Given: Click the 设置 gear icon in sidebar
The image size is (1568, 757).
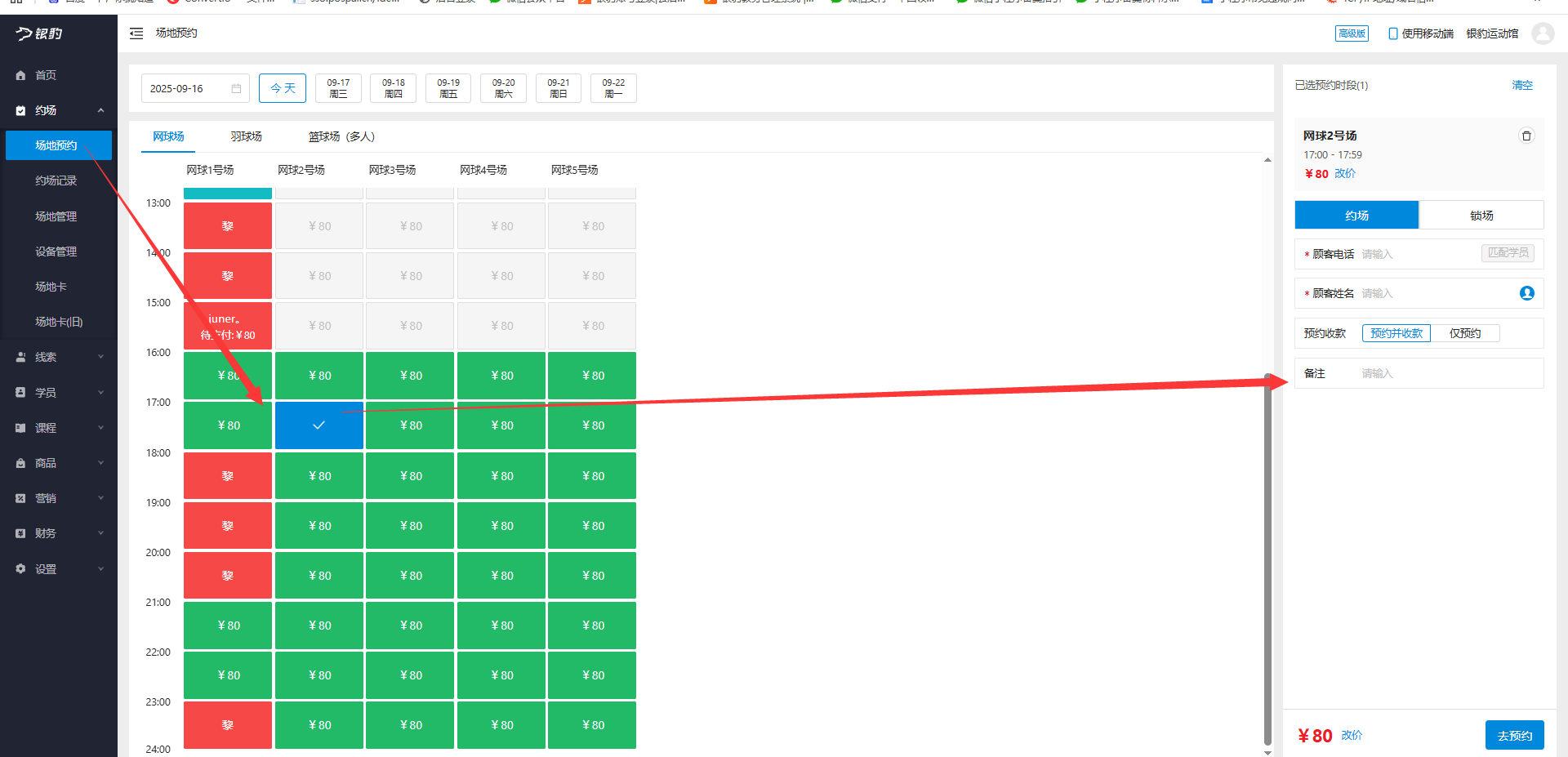Looking at the screenshot, I should click(x=20, y=569).
